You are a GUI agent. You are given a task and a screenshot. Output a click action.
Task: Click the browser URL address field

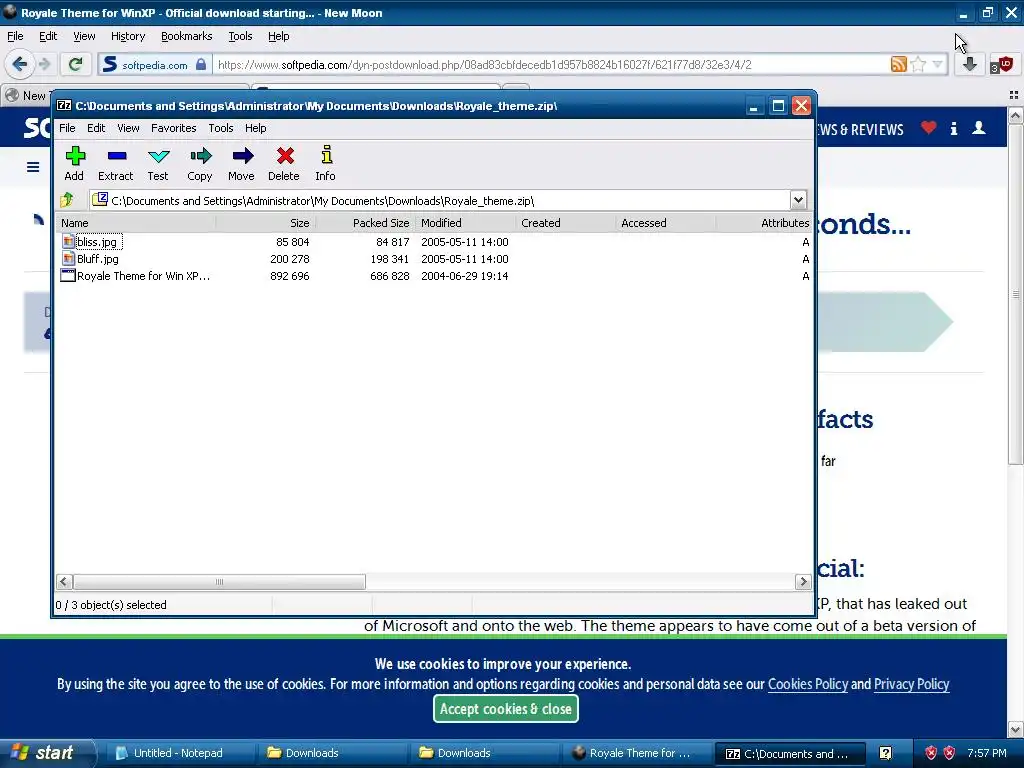point(552,65)
